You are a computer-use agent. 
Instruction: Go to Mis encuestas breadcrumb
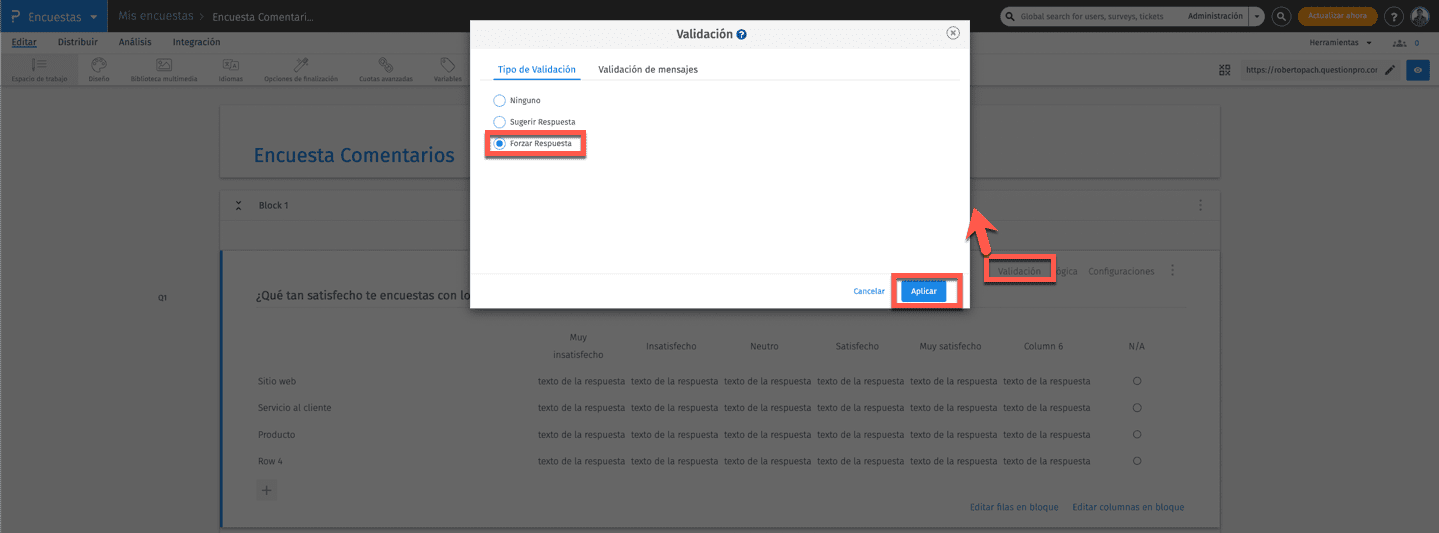(x=154, y=17)
